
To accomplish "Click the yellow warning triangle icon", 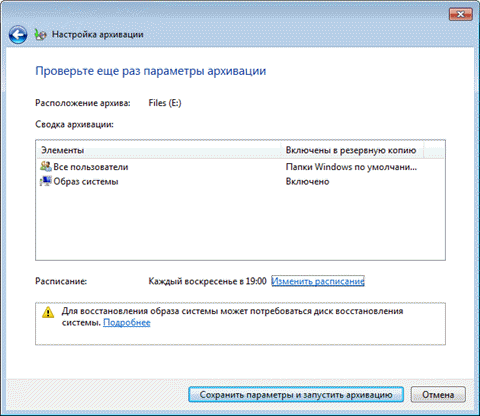I will (x=48, y=312).
